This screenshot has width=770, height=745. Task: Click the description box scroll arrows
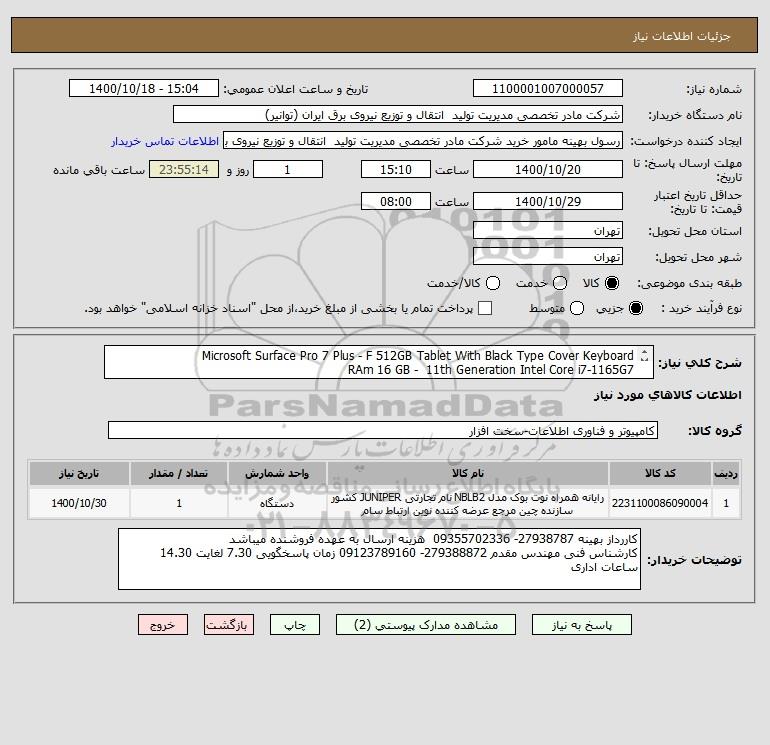click(x=644, y=356)
